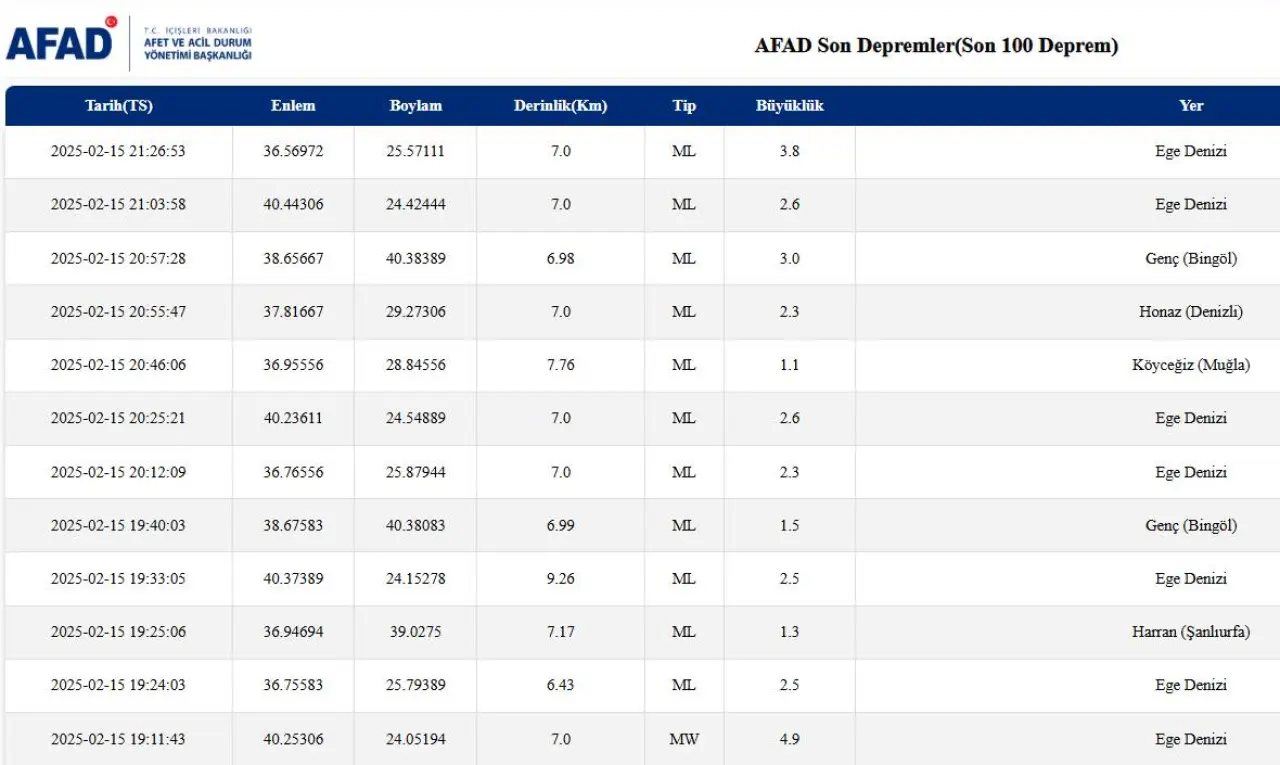This screenshot has width=1280, height=765.
Task: Select the 2025-02-15 19:11:43 date cell
Action: tap(118, 740)
